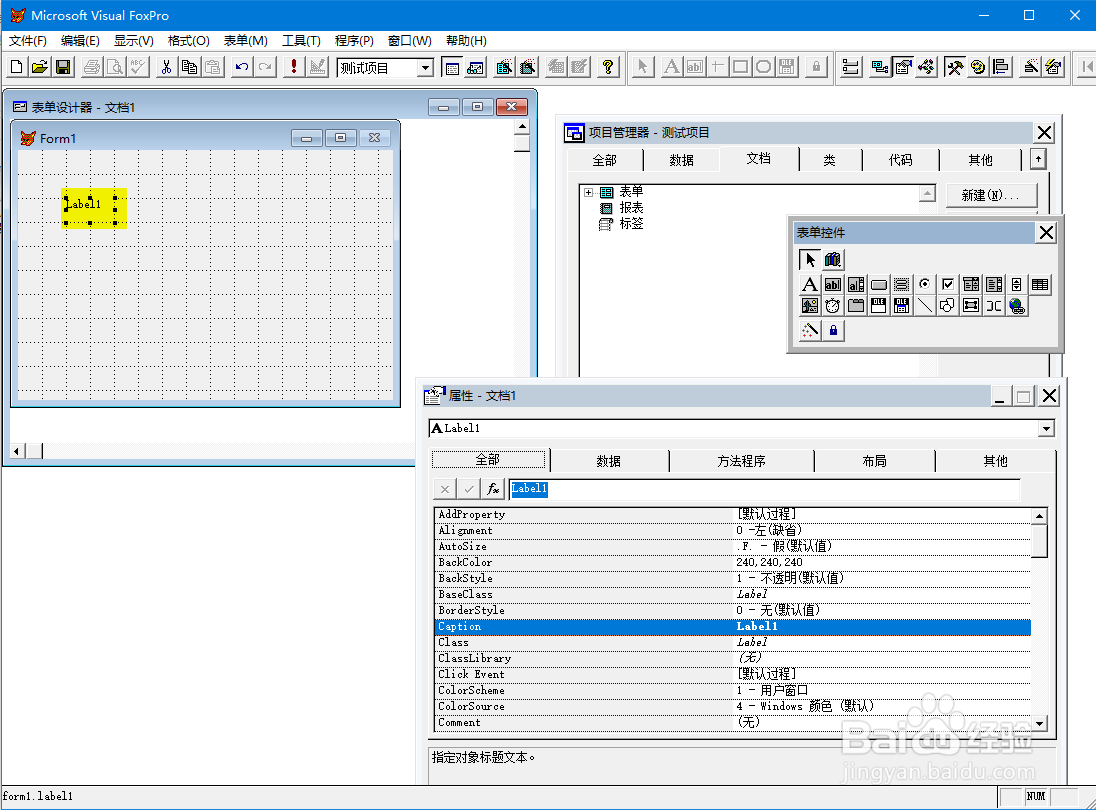
Task: Switch to the 布局 tab in Properties window
Action: pyautogui.click(x=874, y=461)
